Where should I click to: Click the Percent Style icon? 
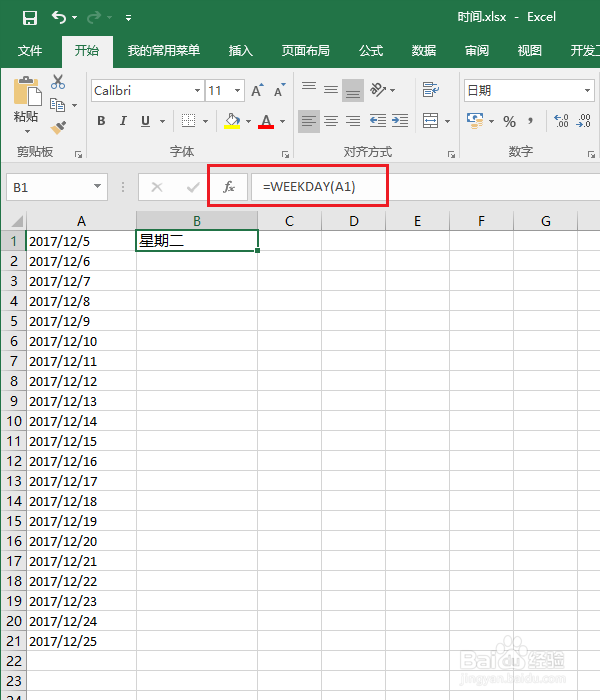tap(509, 121)
